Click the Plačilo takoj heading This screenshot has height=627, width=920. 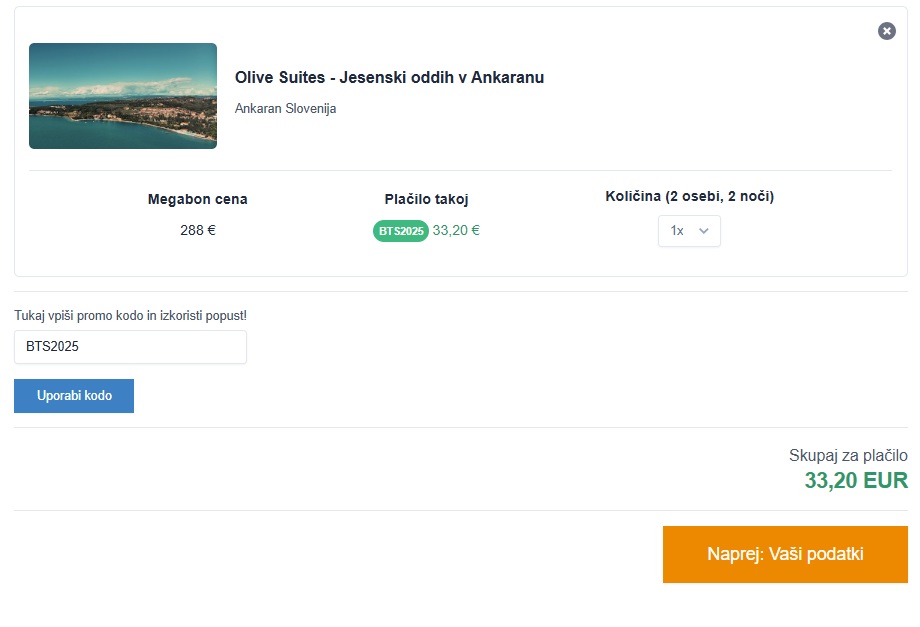coord(426,199)
